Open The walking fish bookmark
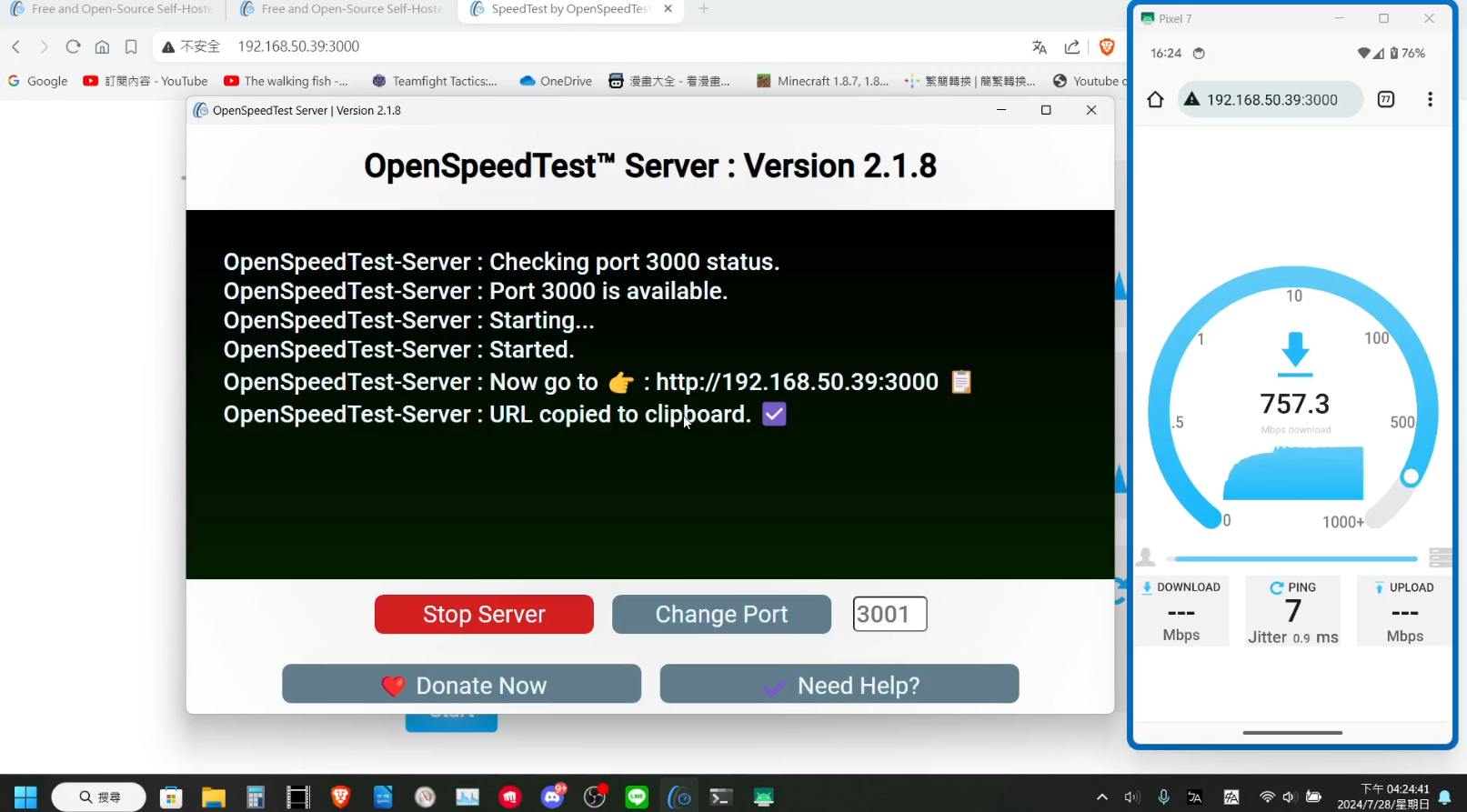 286,81
